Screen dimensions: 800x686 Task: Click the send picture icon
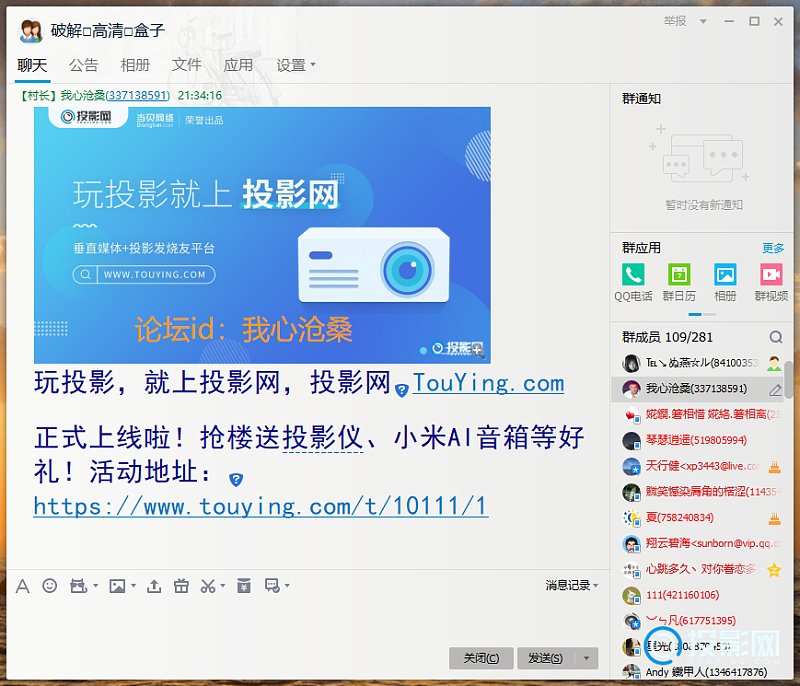click(117, 586)
